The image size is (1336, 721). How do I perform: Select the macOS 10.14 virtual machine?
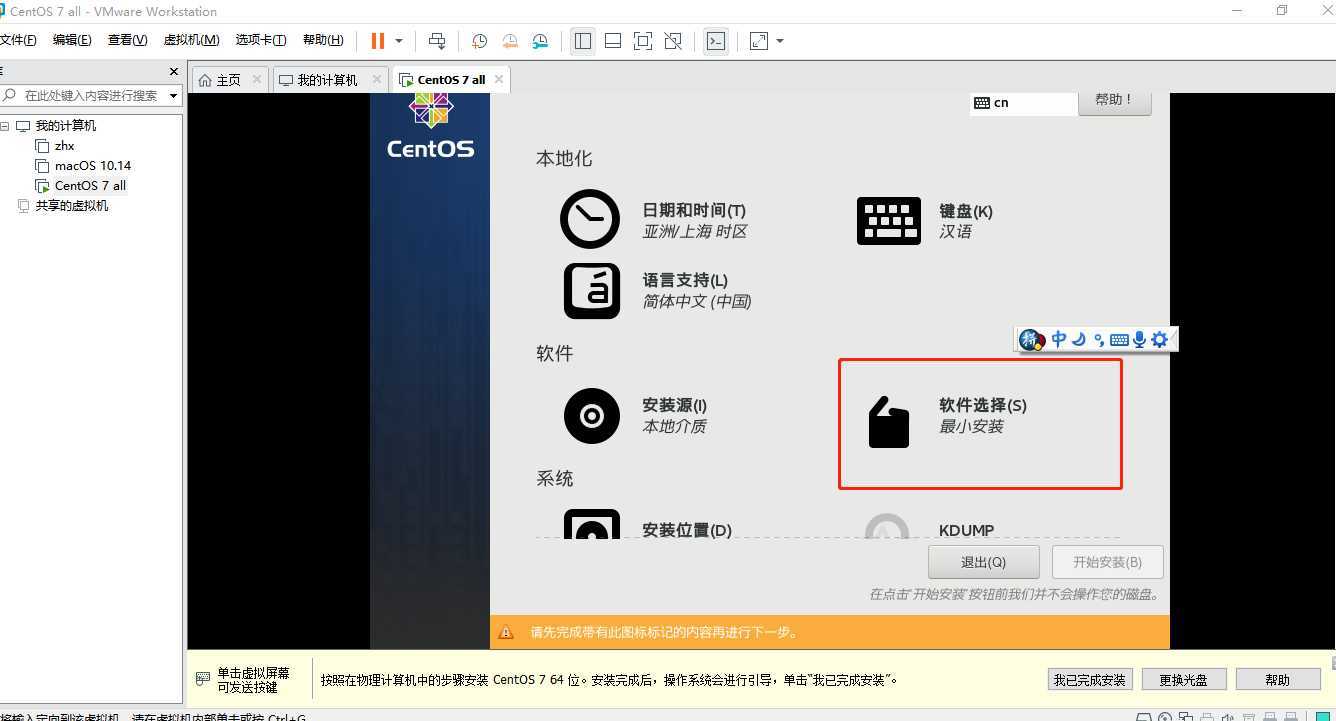tap(93, 166)
